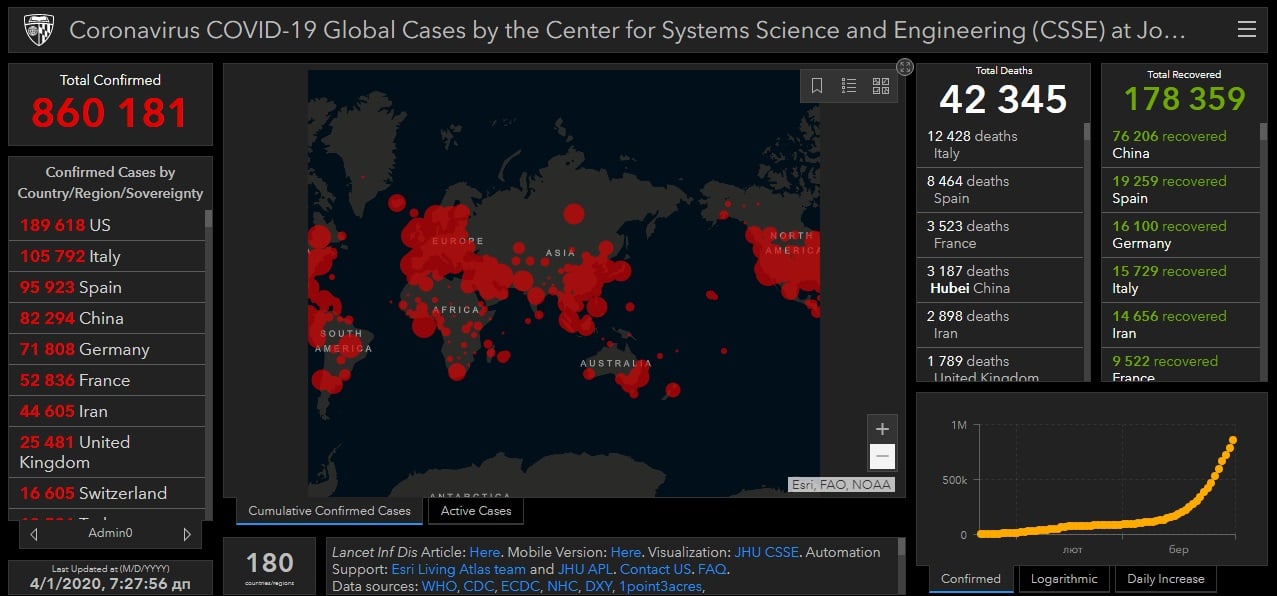1277x596 pixels.
Task: Open the JHU CSSE visualization link
Action: coord(766,552)
